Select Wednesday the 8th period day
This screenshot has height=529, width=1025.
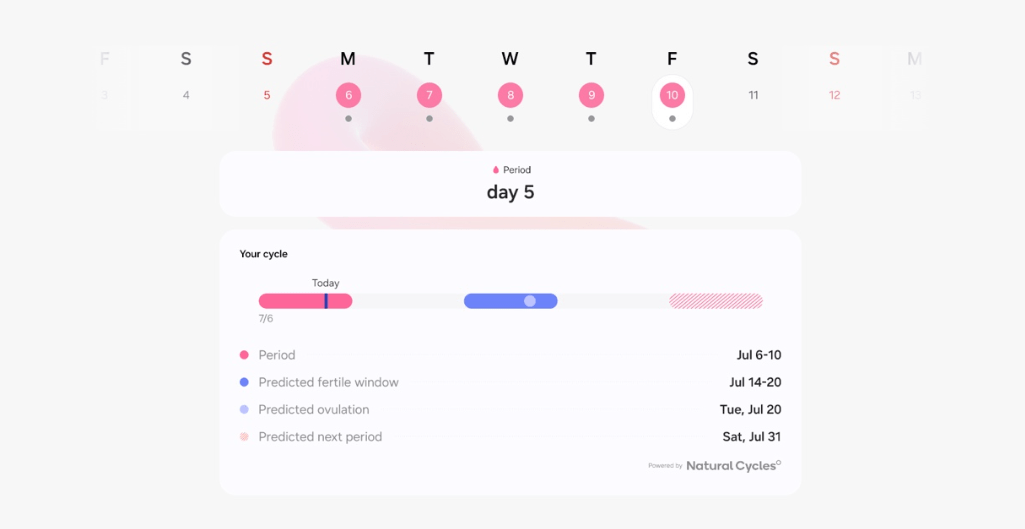(x=511, y=95)
